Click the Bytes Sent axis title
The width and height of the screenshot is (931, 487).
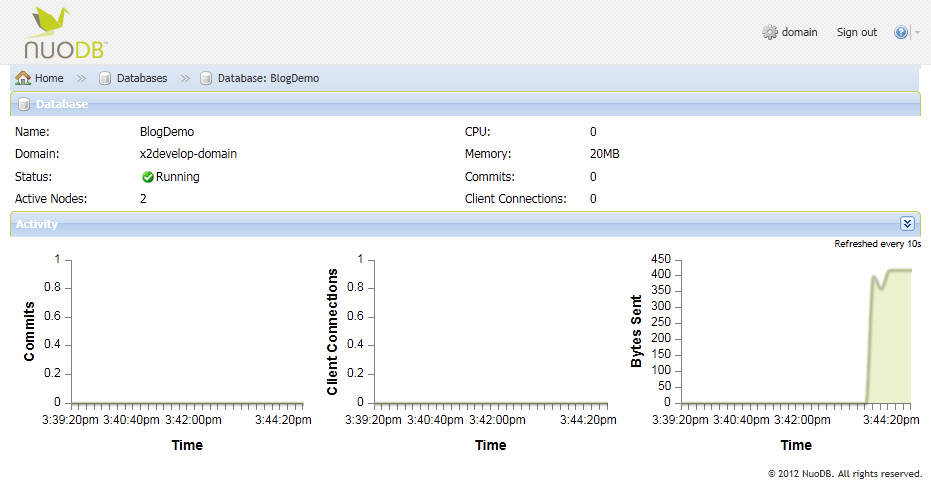(x=636, y=331)
